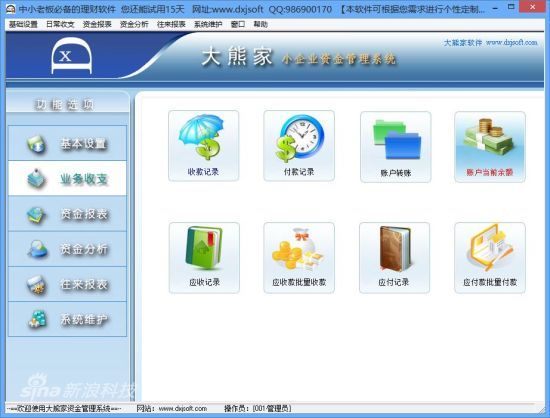Open 应收款批量收款 coins icon
The height and width of the screenshot is (418, 550).
(x=299, y=257)
